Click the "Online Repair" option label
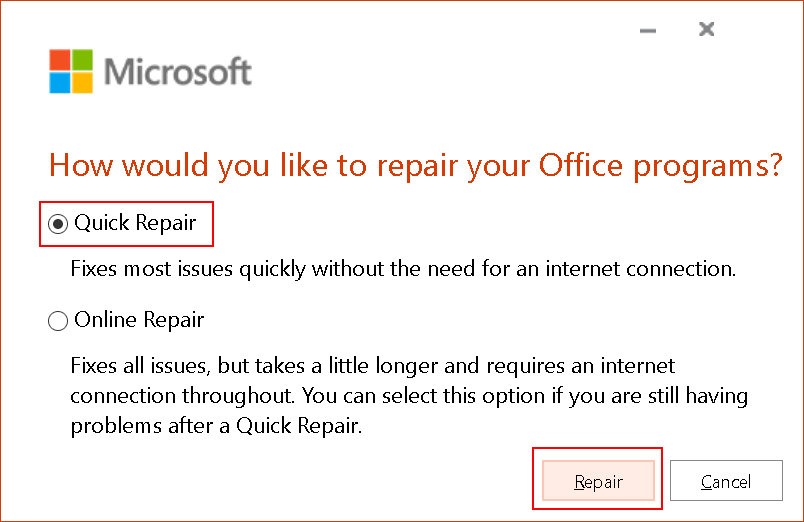The width and height of the screenshot is (804, 522). click(139, 320)
